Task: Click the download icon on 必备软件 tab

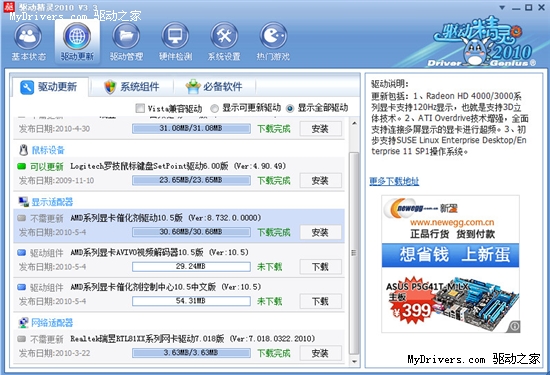Action: coord(193,87)
